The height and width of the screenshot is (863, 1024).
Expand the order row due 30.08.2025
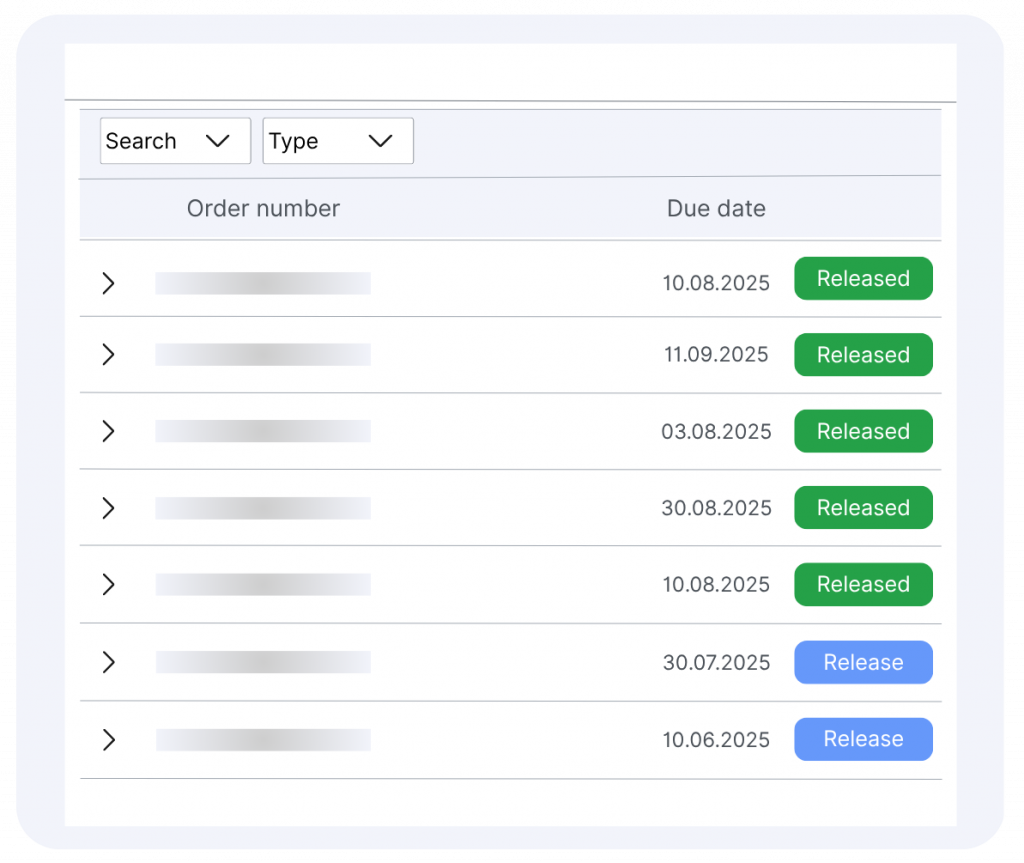[109, 508]
